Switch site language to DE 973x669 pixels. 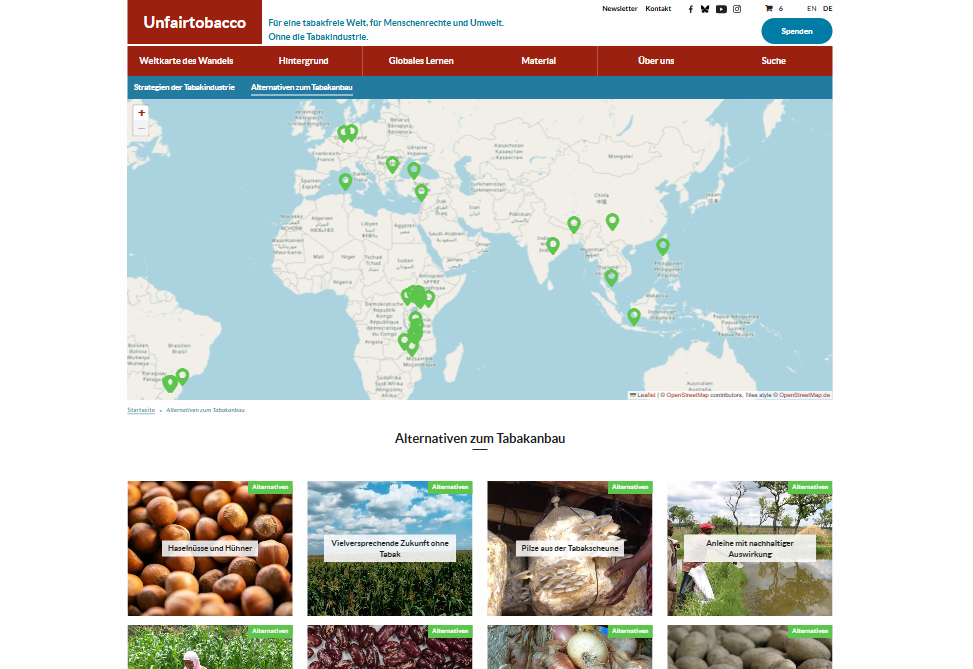[828, 9]
